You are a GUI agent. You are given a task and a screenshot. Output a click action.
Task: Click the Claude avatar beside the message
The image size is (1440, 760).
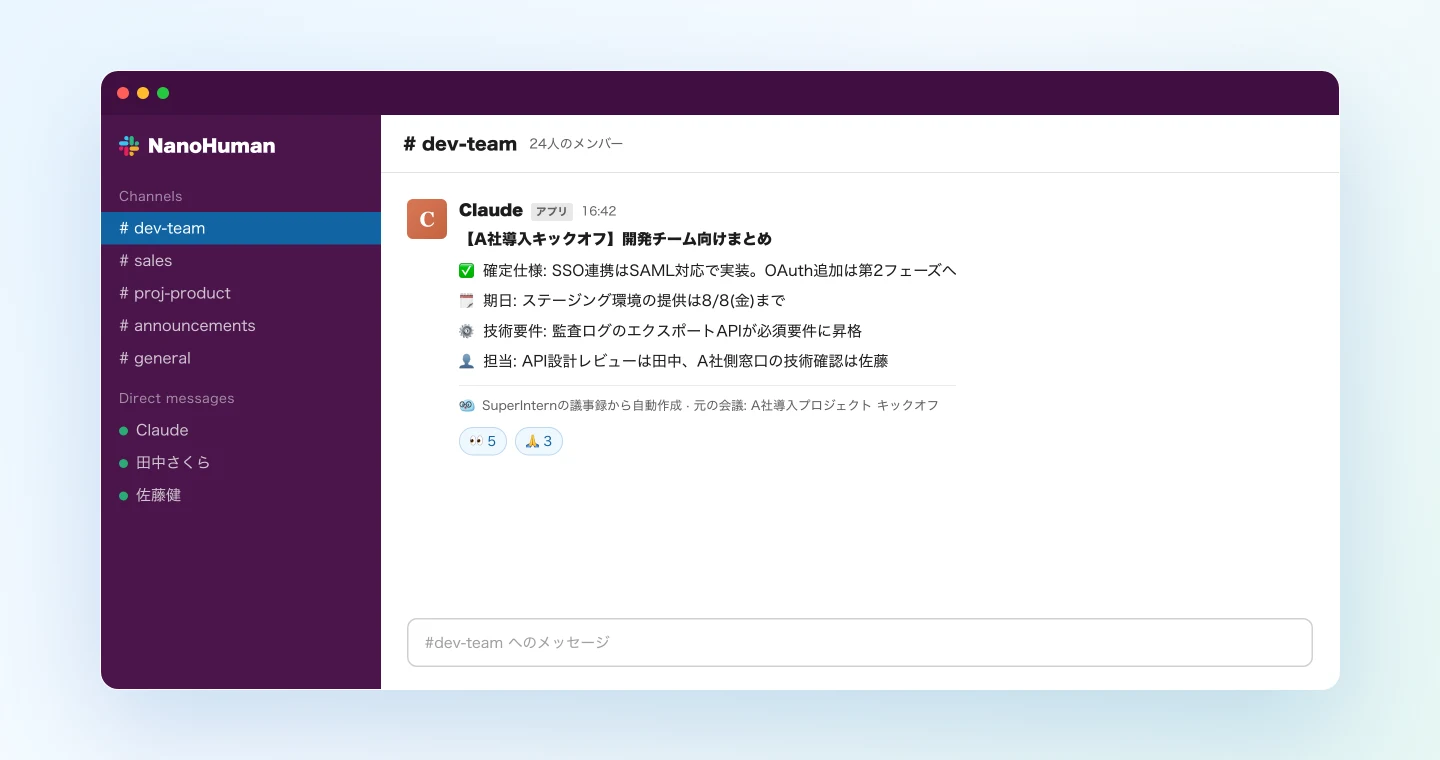pos(427,219)
